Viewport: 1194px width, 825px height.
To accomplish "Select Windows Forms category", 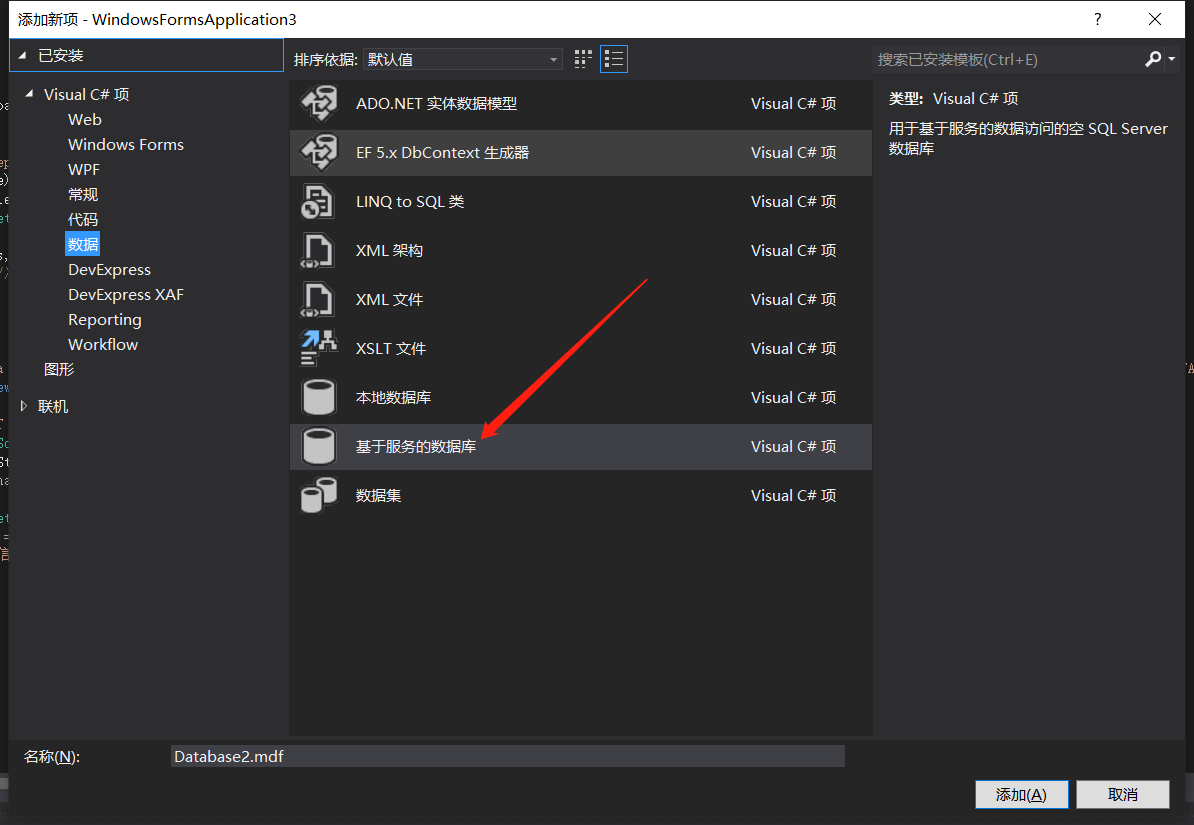I will click(126, 145).
